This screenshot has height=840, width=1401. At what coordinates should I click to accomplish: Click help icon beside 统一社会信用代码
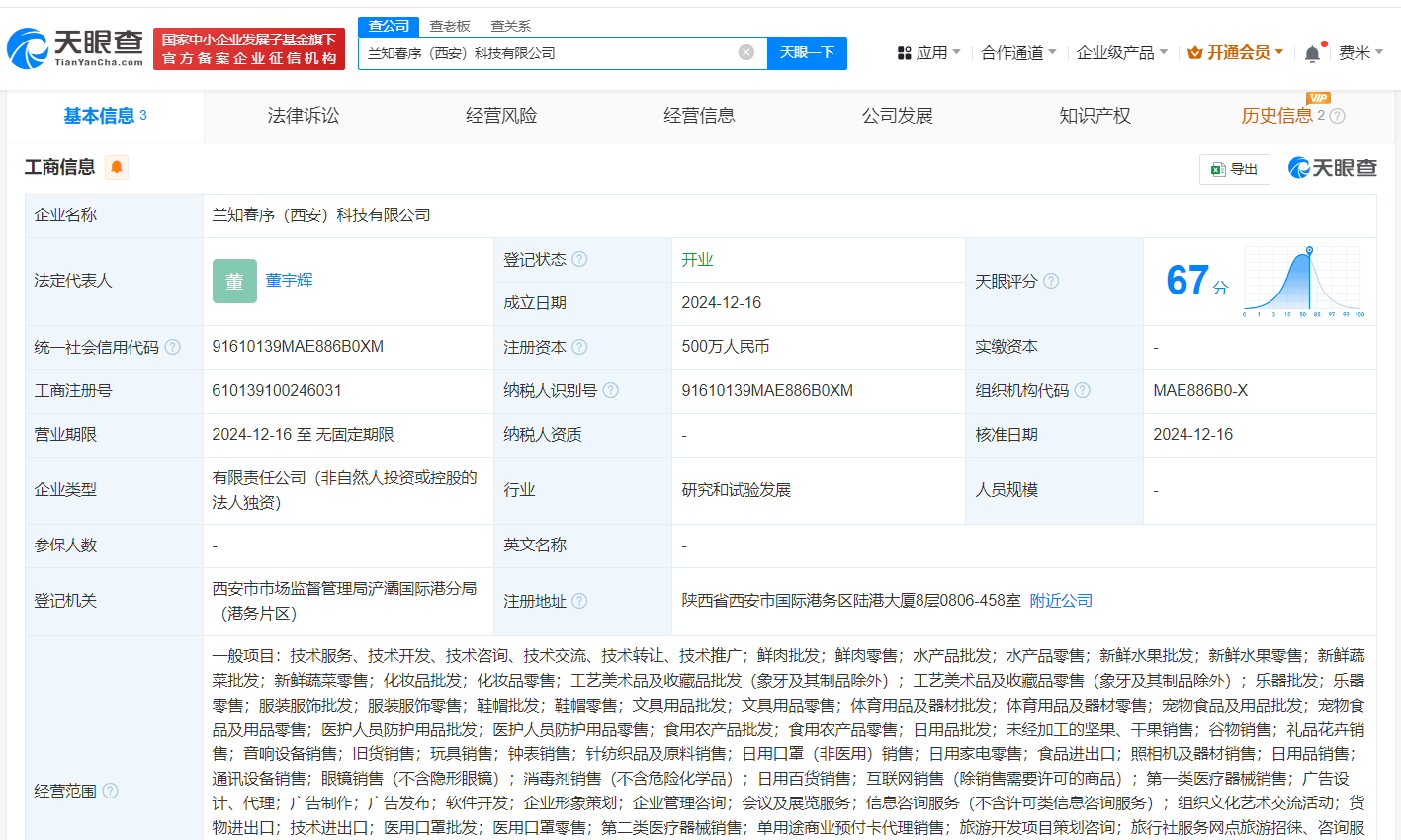point(173,347)
